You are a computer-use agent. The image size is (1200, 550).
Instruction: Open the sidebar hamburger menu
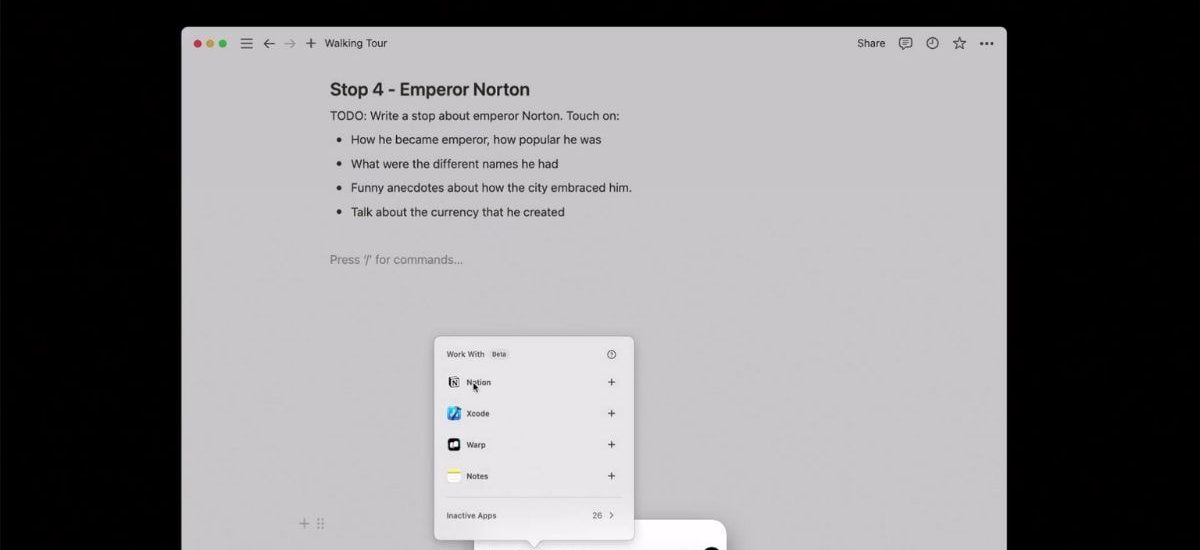(x=246, y=43)
